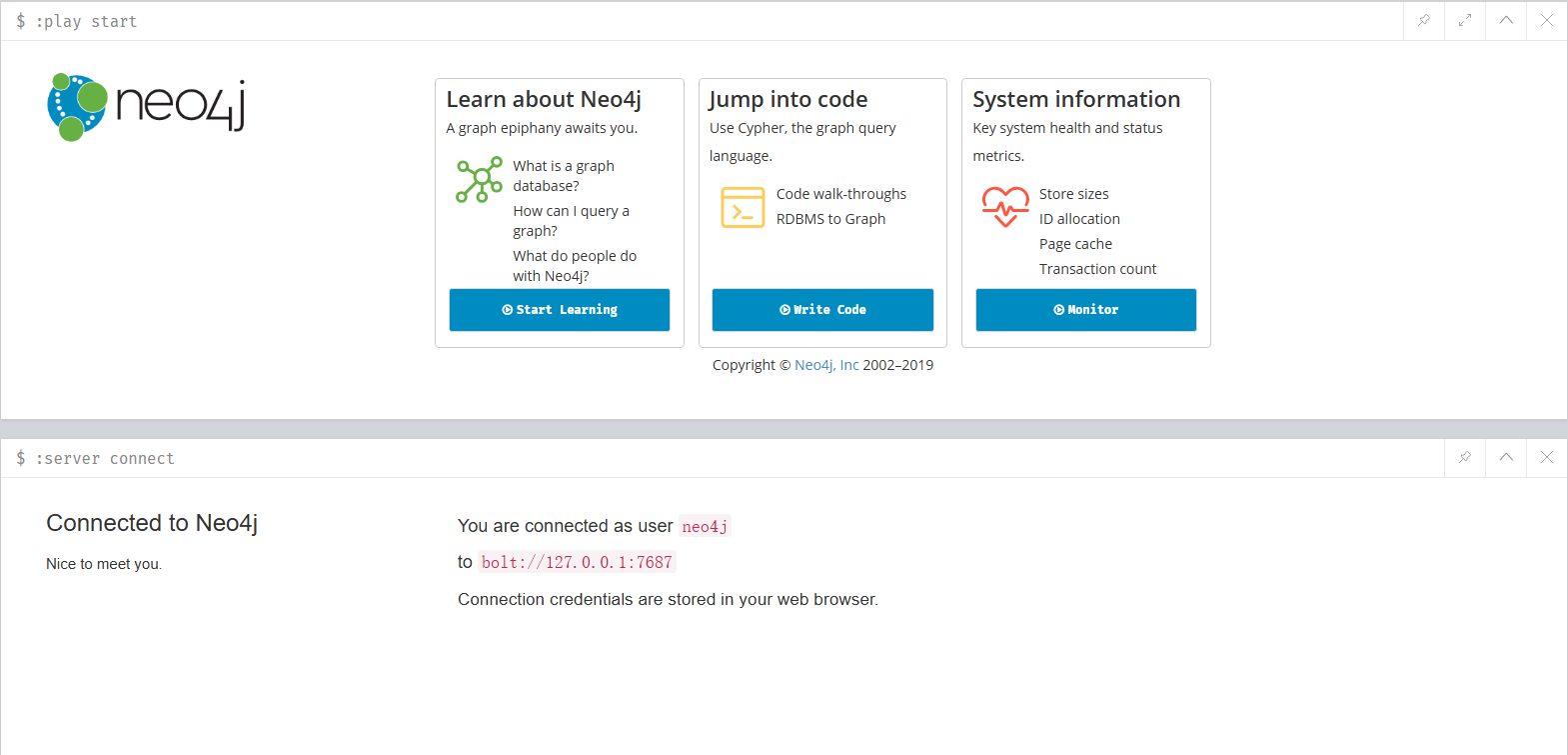Pin the :play start frame
The height and width of the screenshot is (755, 1568).
1424,20
